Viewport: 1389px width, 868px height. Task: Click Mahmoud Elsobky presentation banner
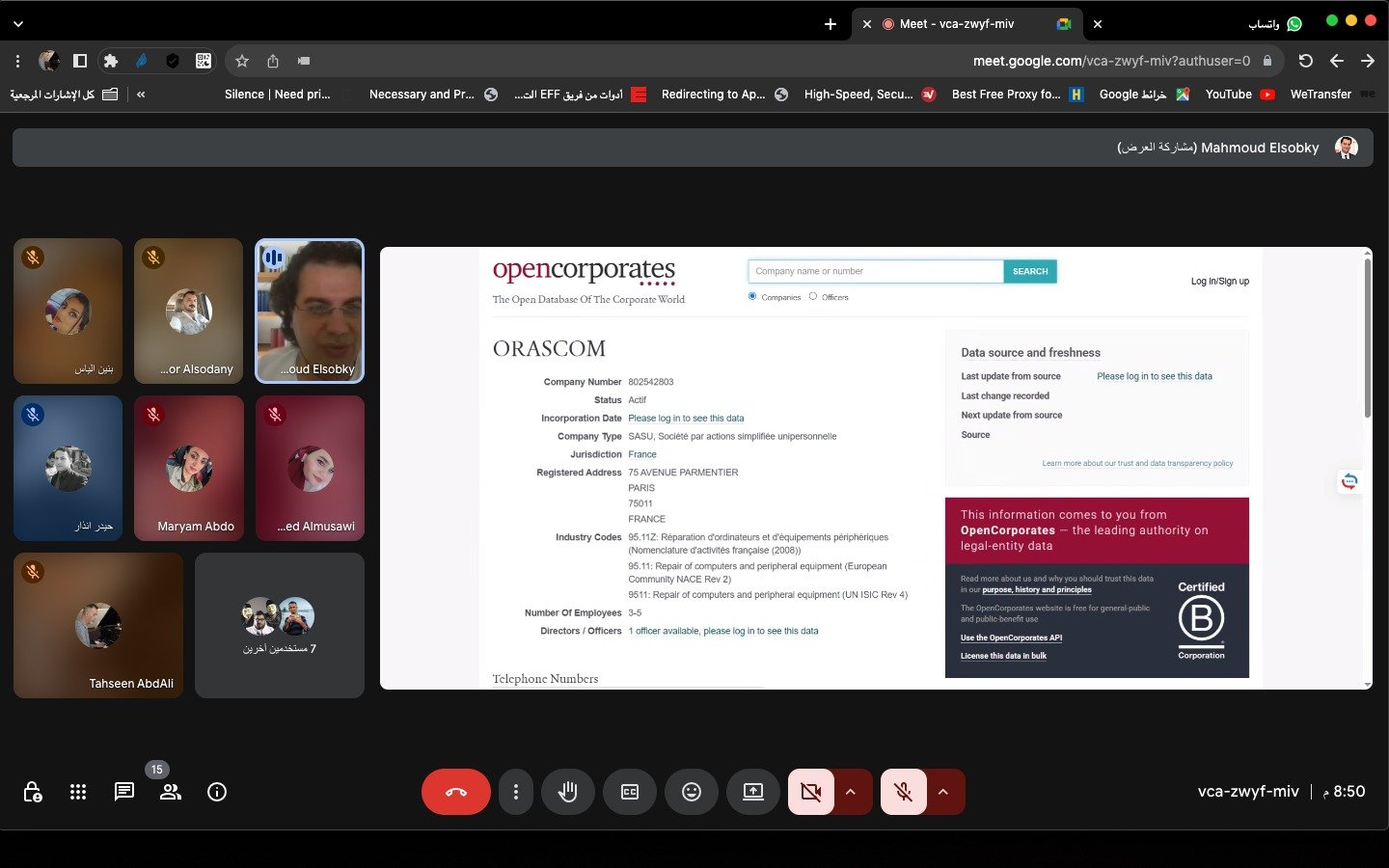click(x=693, y=148)
